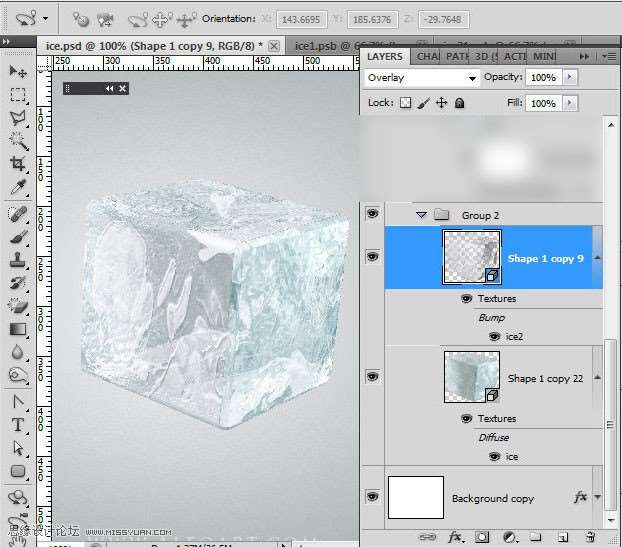The image size is (622, 547).
Task: Click the Orientation X value field
Action: click(x=301, y=19)
